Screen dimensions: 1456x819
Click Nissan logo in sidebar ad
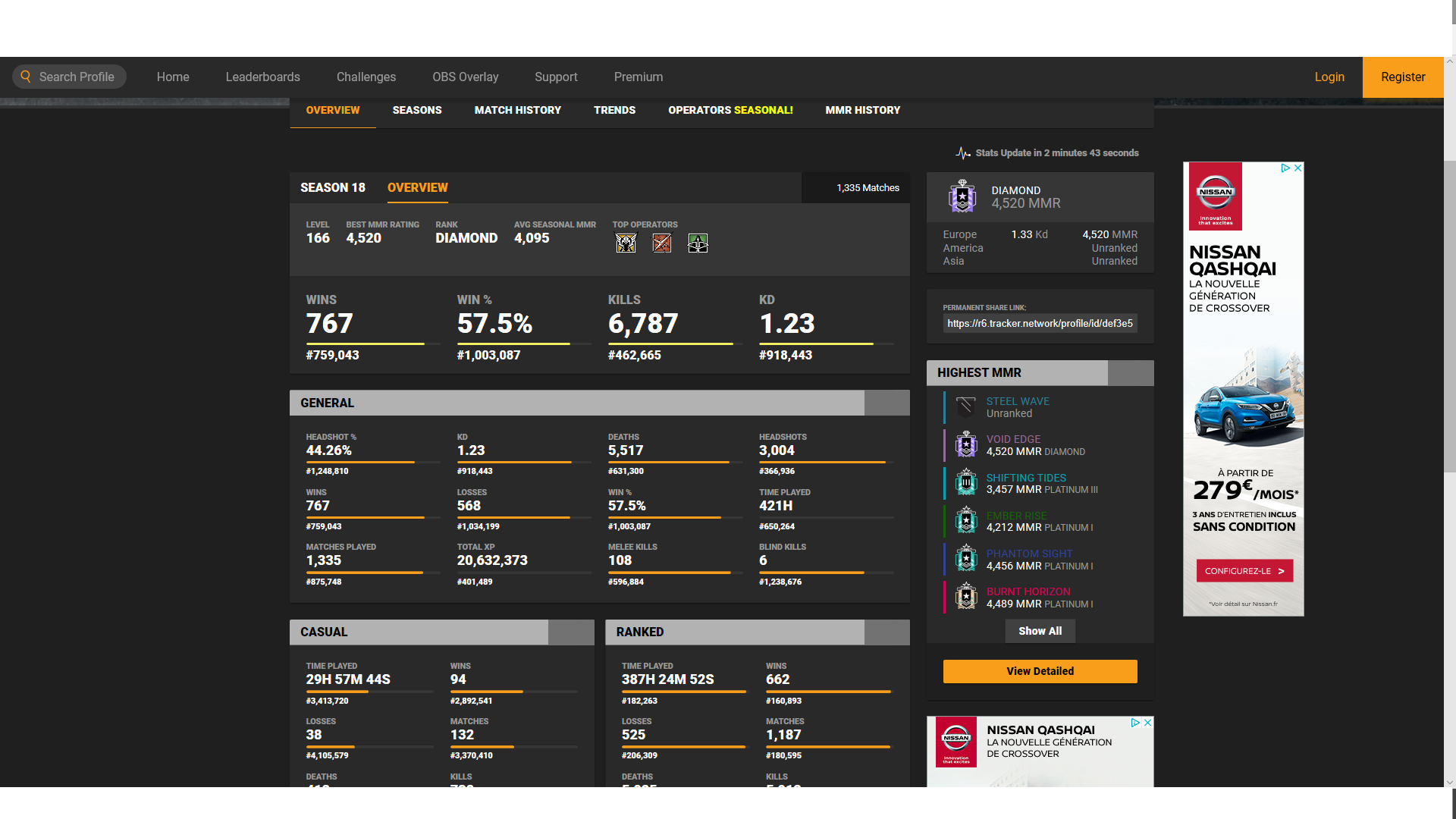click(1216, 196)
